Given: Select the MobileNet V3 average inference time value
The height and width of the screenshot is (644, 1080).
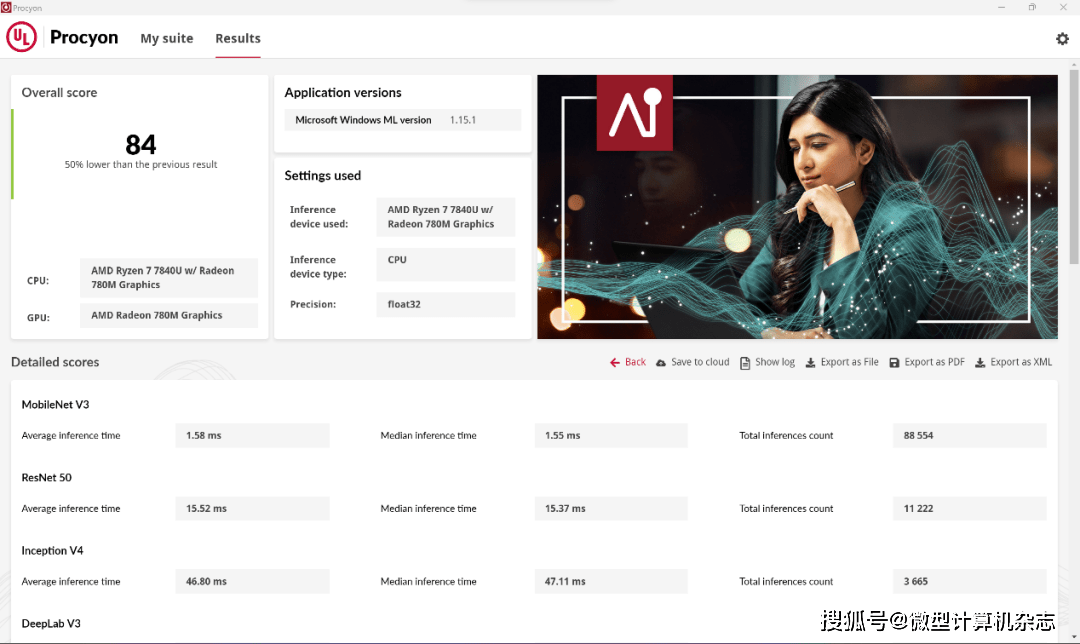Looking at the screenshot, I should [x=252, y=436].
